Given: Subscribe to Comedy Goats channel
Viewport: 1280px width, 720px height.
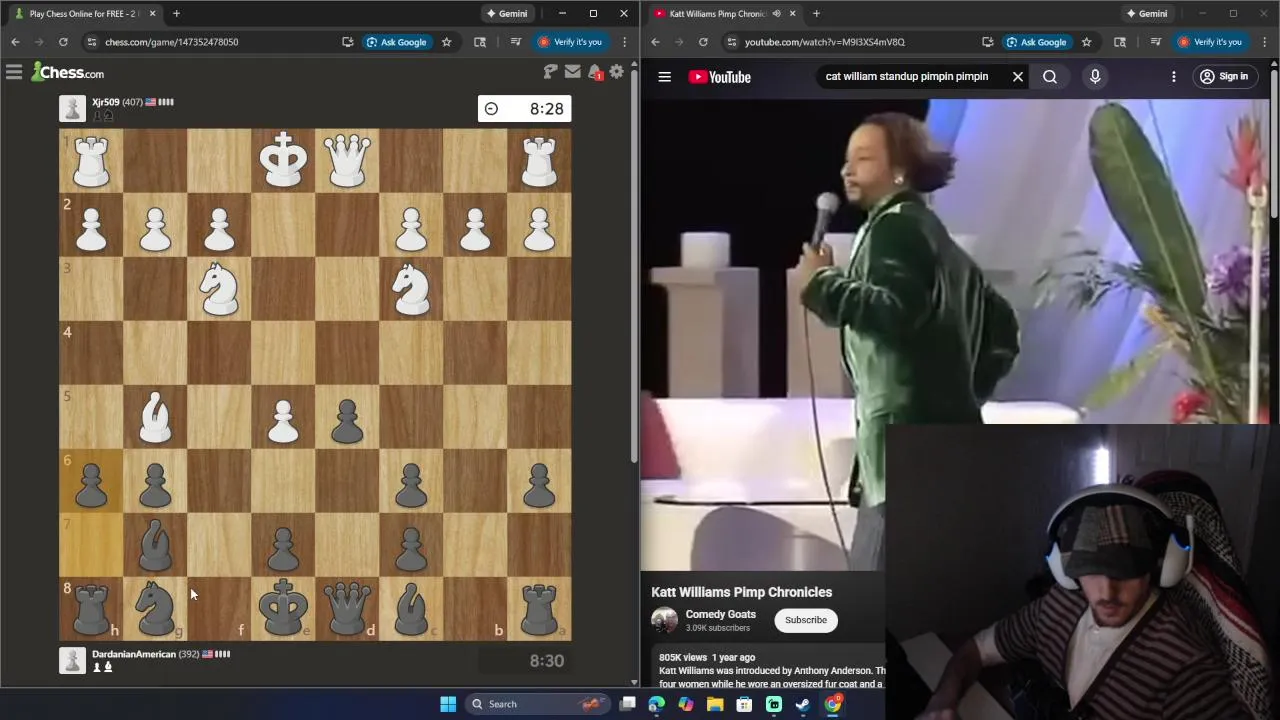Looking at the screenshot, I should [805, 620].
